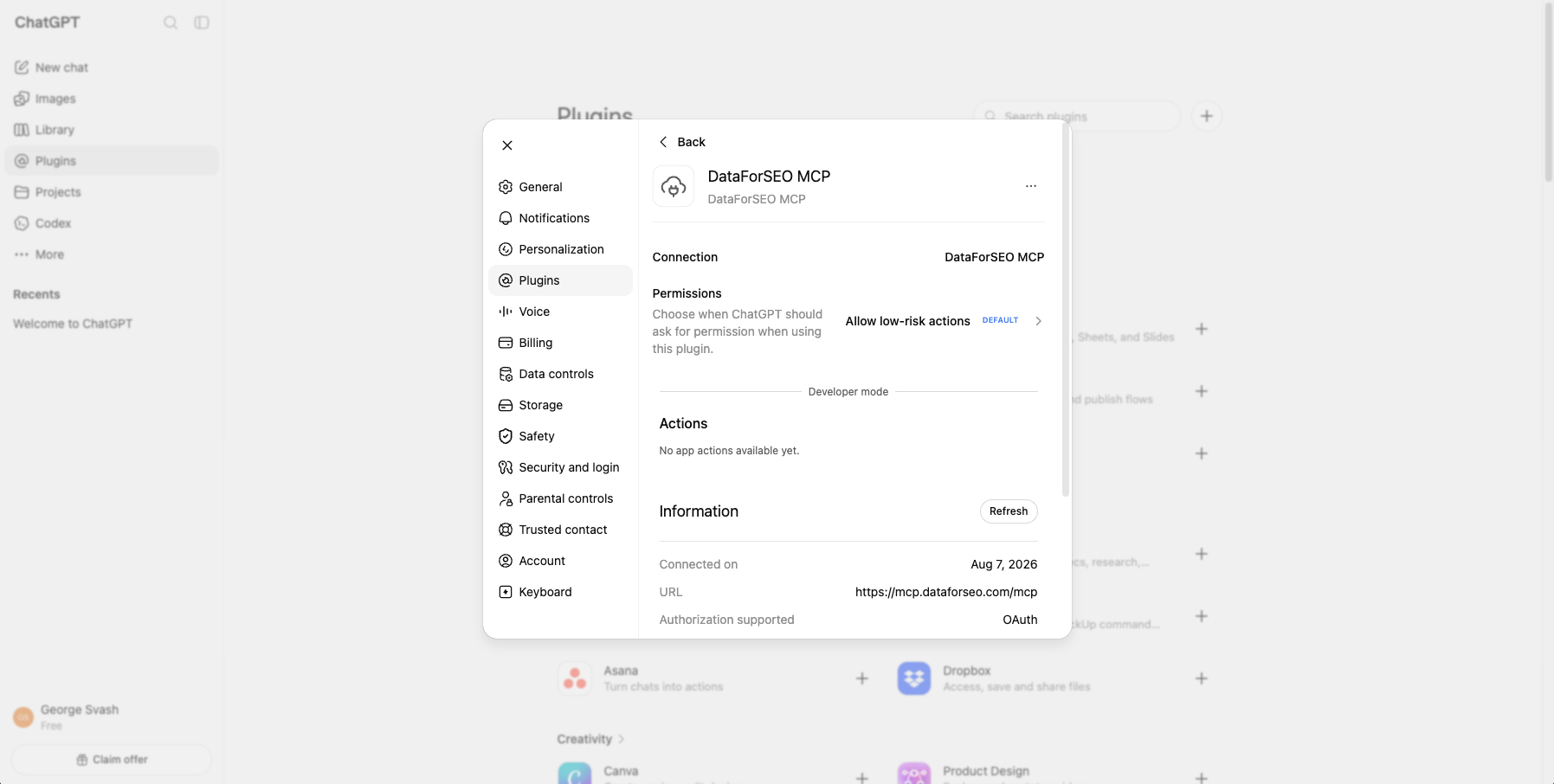
Task: Click the Parental controls person icon
Action: (x=506, y=498)
